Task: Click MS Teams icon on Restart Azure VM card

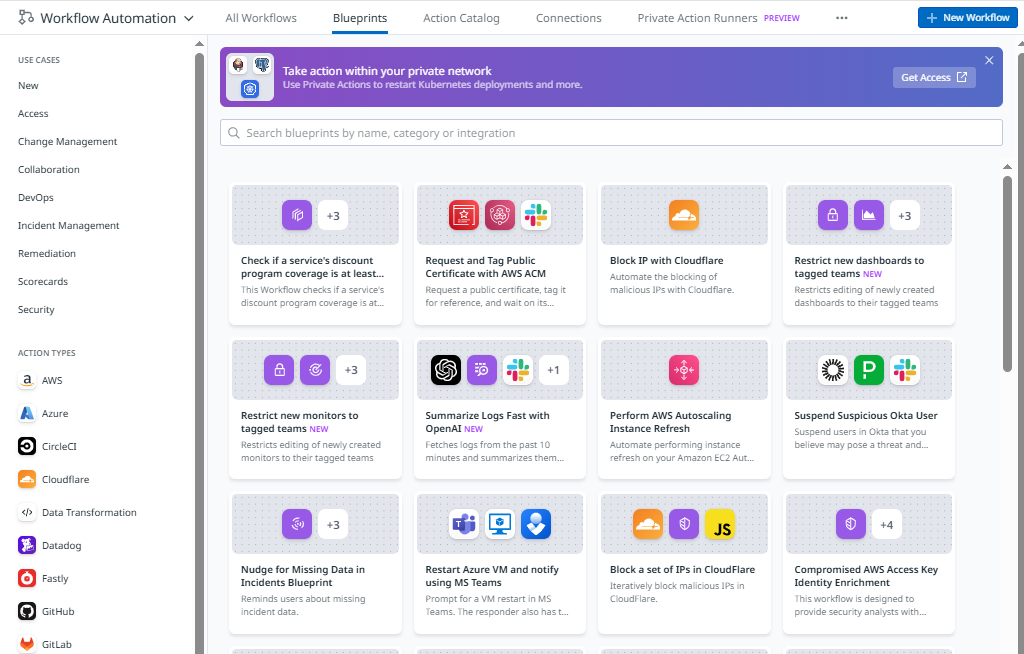Action: tap(464, 524)
